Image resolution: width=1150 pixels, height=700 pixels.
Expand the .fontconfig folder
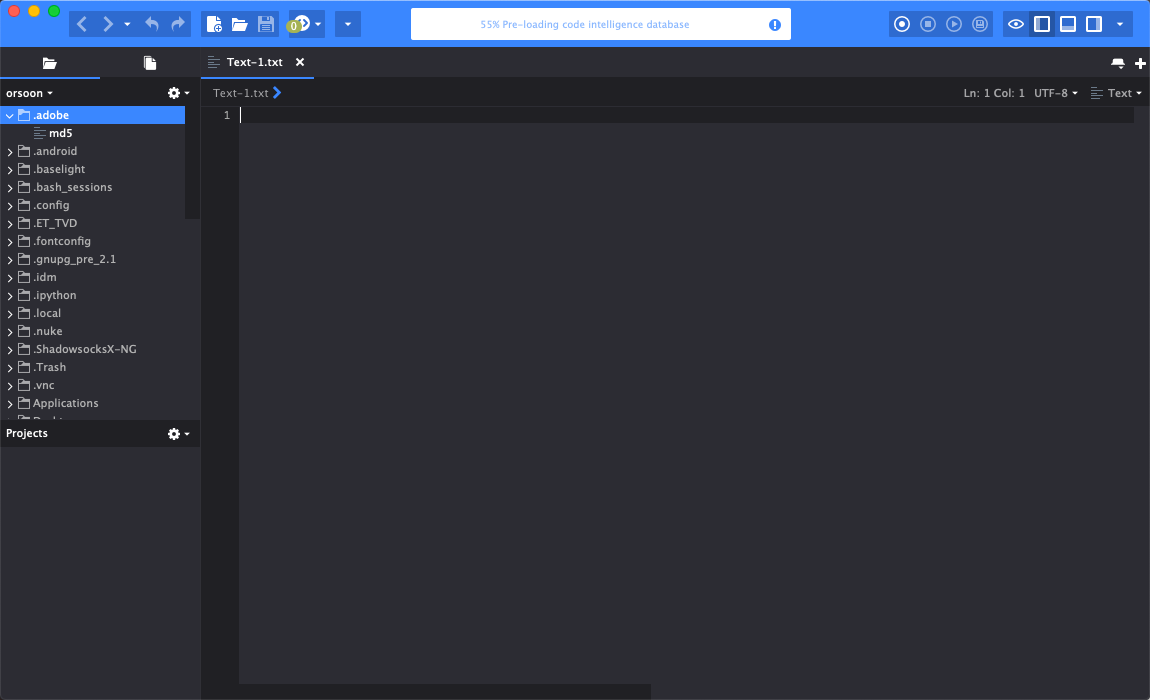(10, 241)
